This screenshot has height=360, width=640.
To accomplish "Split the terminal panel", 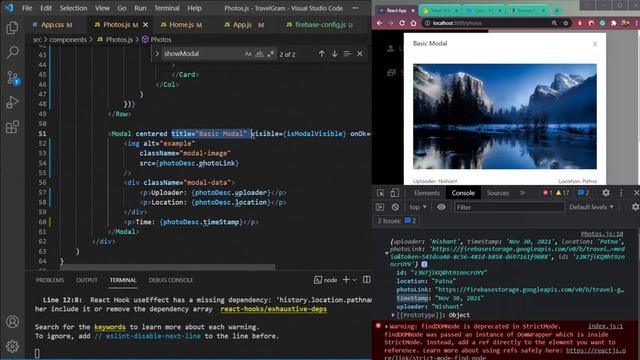I will 367,280.
